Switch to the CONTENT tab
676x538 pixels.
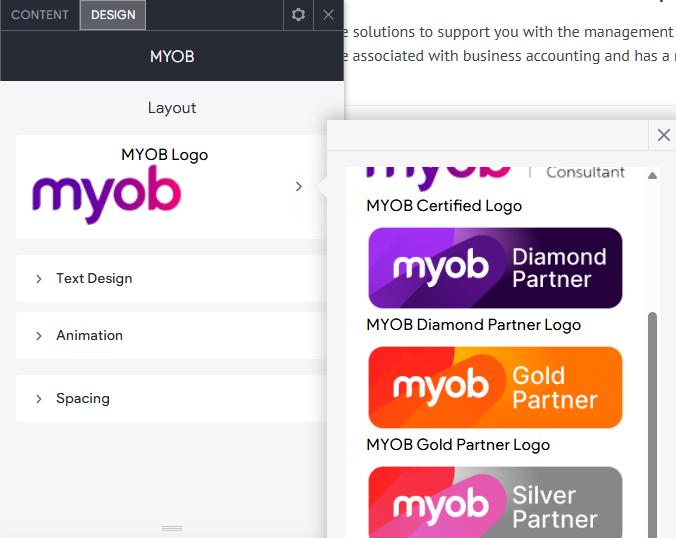click(40, 15)
